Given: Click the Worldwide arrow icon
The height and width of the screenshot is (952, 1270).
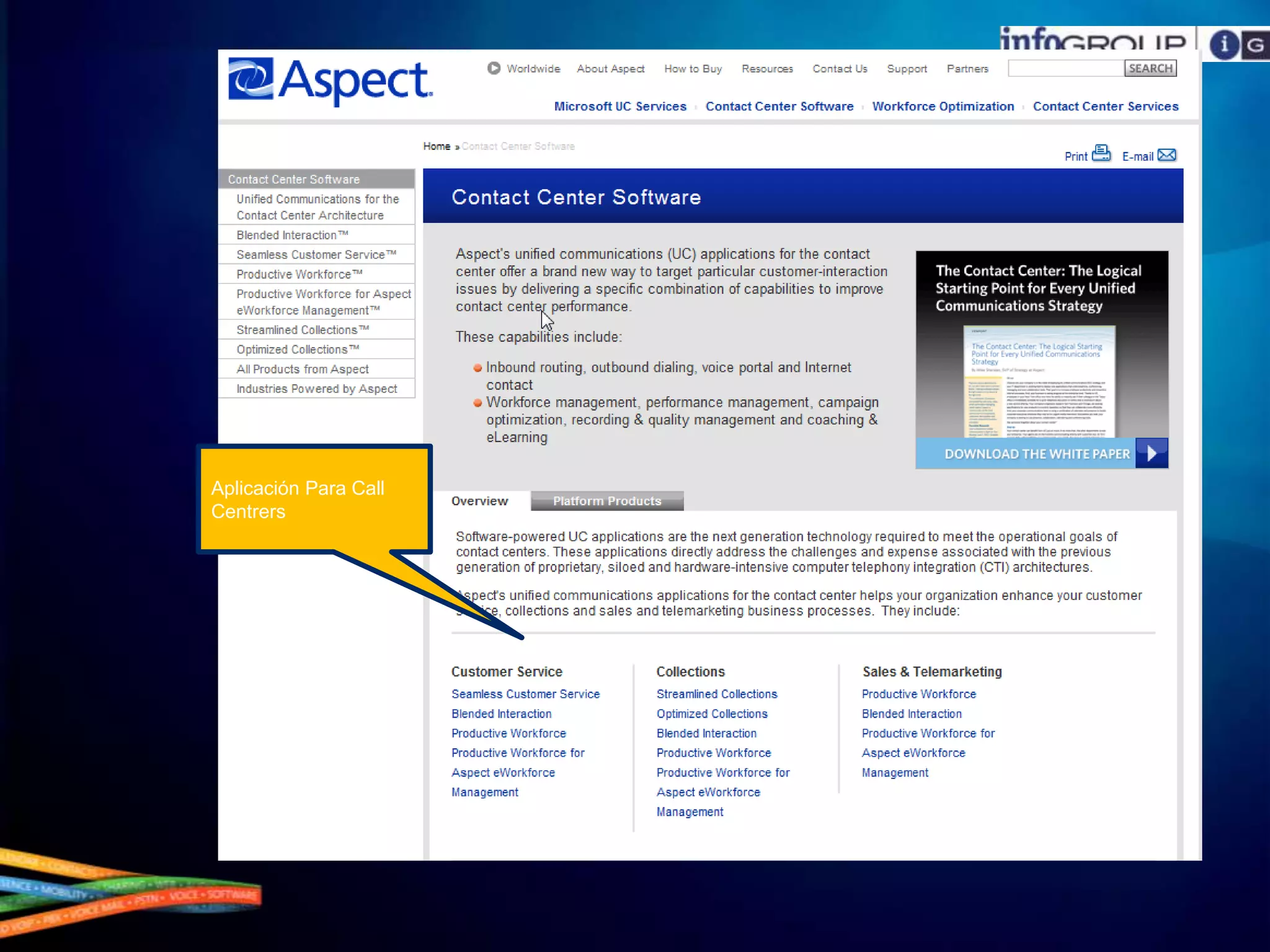Looking at the screenshot, I should pyautogui.click(x=494, y=68).
